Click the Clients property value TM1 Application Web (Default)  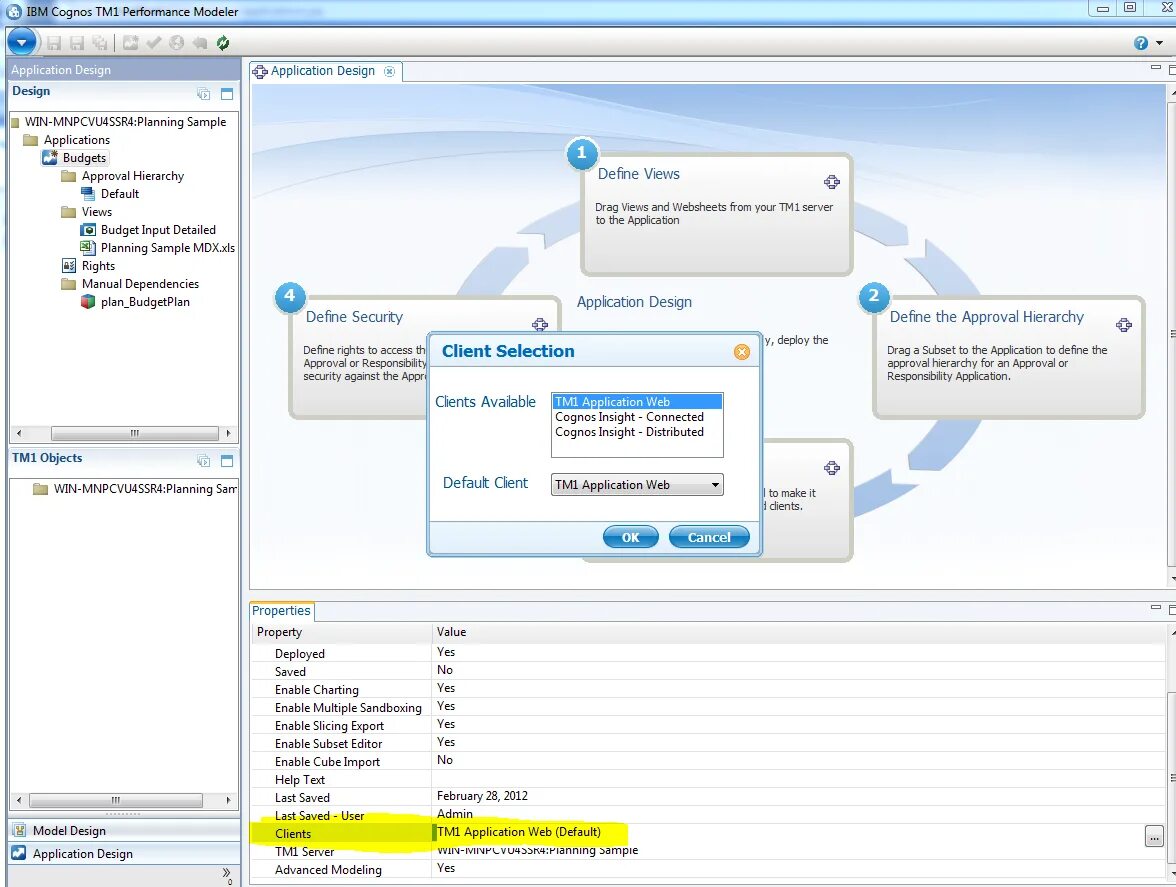coord(519,832)
